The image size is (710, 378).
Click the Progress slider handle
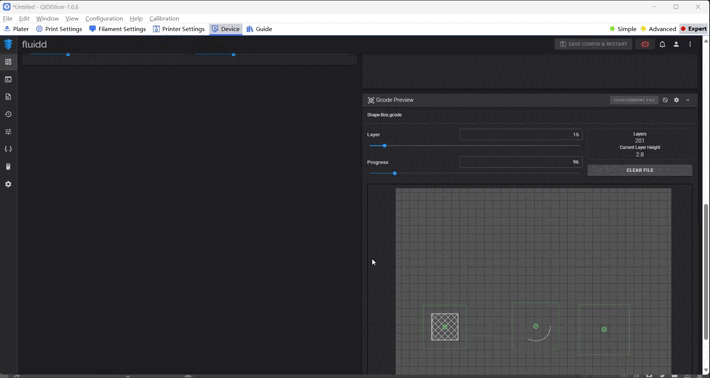click(395, 173)
